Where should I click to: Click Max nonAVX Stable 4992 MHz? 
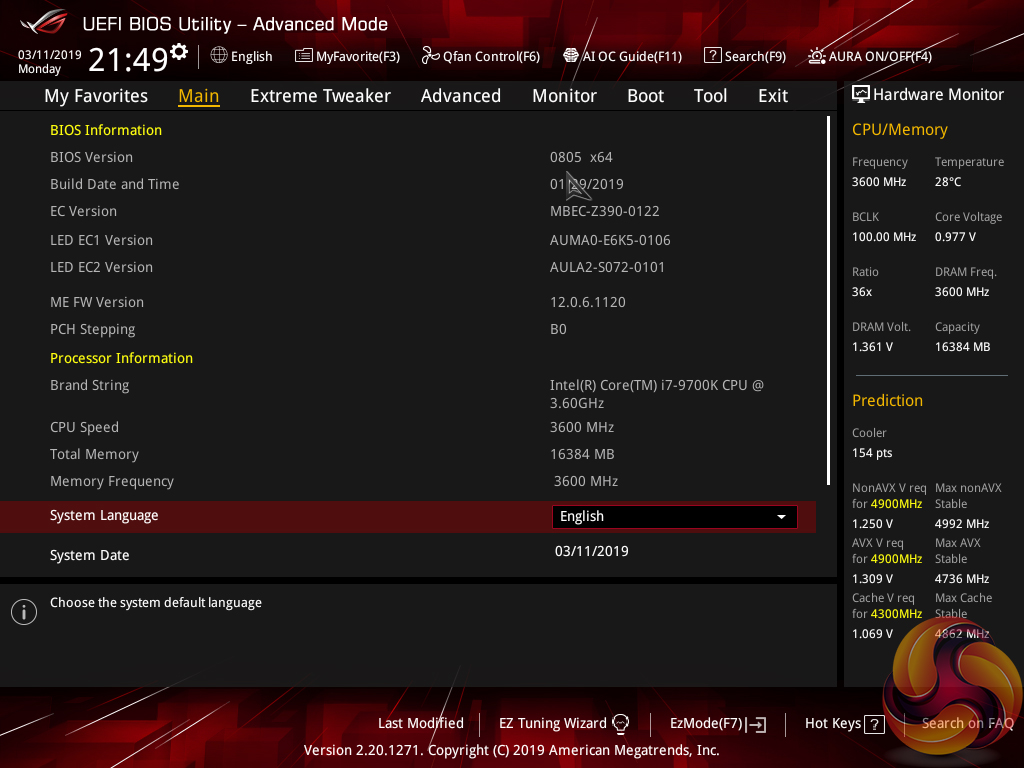pos(961,524)
